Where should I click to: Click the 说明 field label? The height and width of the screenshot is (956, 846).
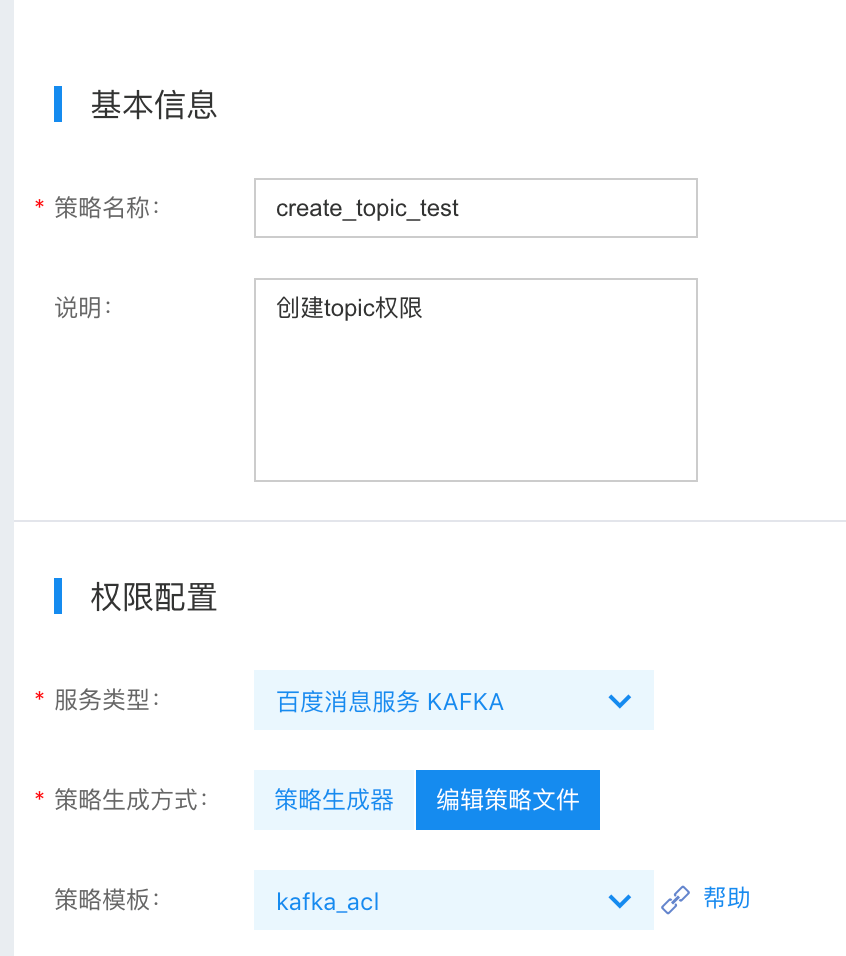(x=82, y=307)
